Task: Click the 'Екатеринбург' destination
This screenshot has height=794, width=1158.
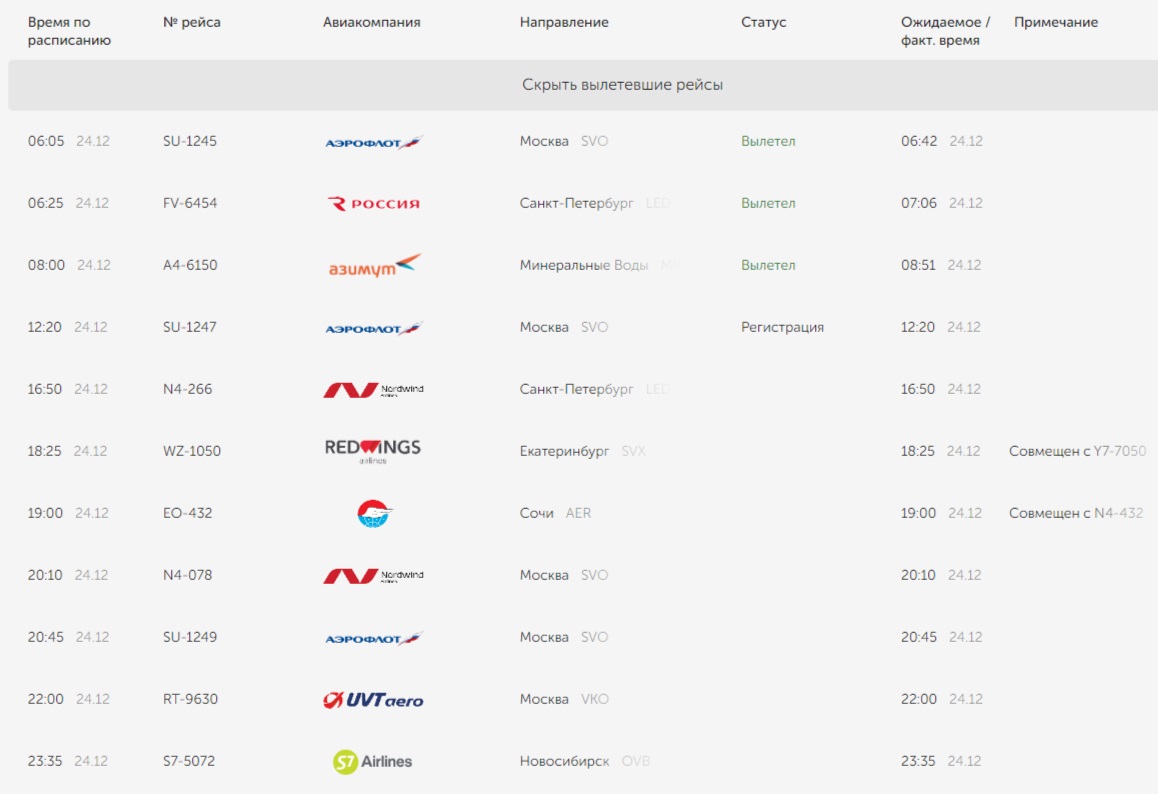Action: click(564, 451)
